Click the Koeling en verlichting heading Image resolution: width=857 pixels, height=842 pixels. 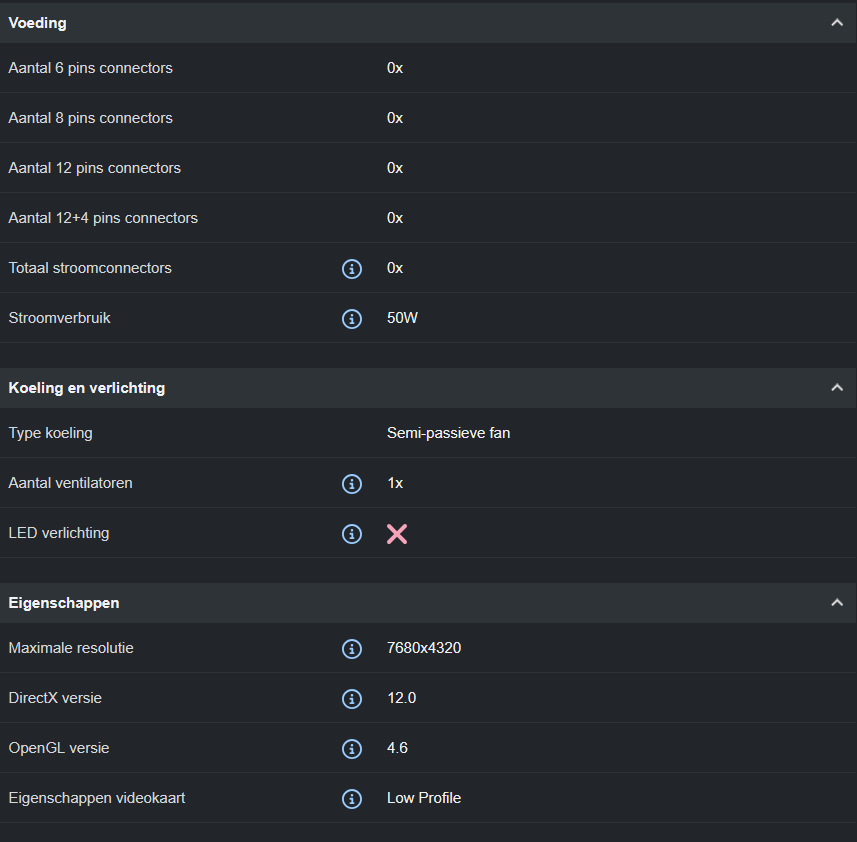tap(87, 388)
